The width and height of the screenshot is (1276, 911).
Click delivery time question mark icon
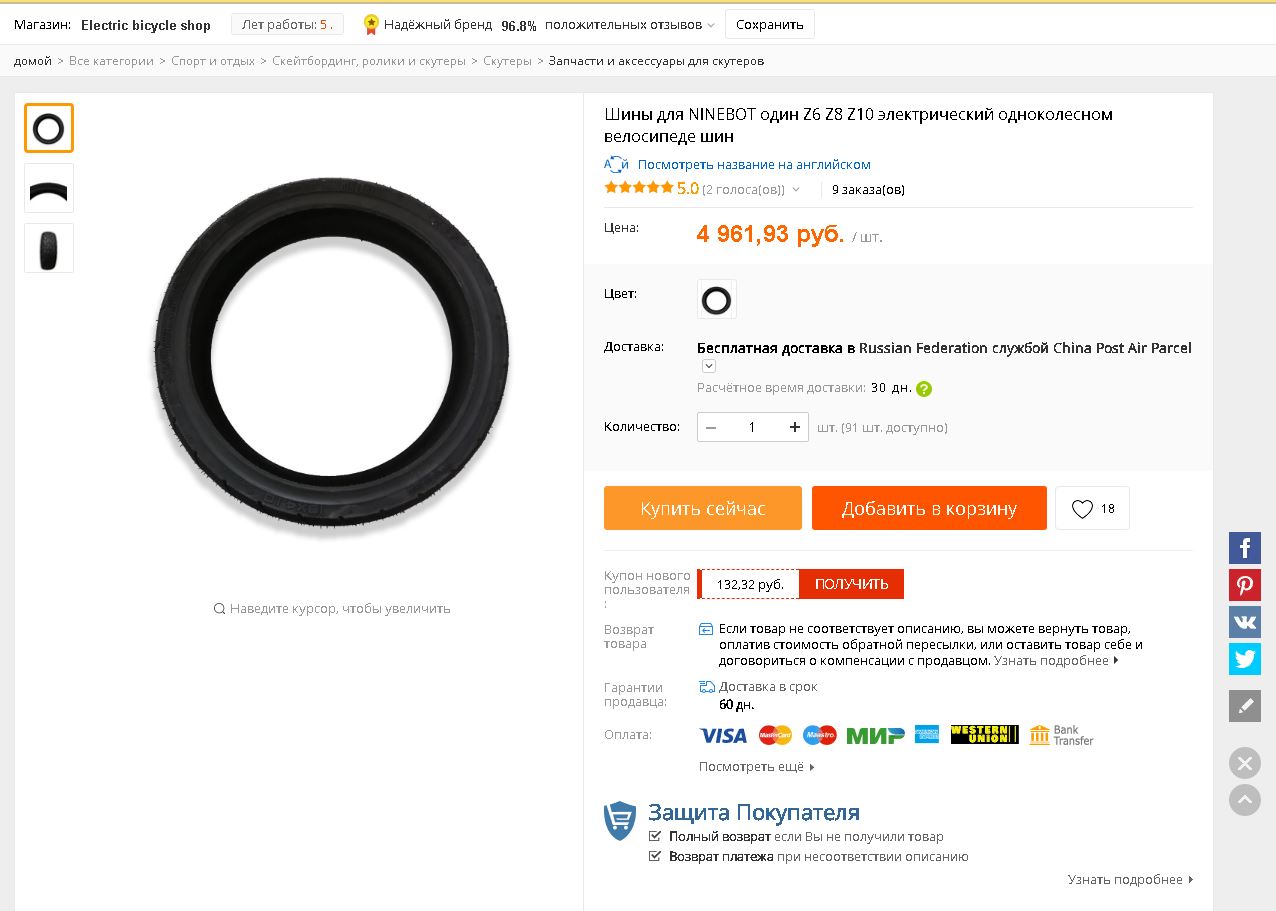tap(924, 389)
